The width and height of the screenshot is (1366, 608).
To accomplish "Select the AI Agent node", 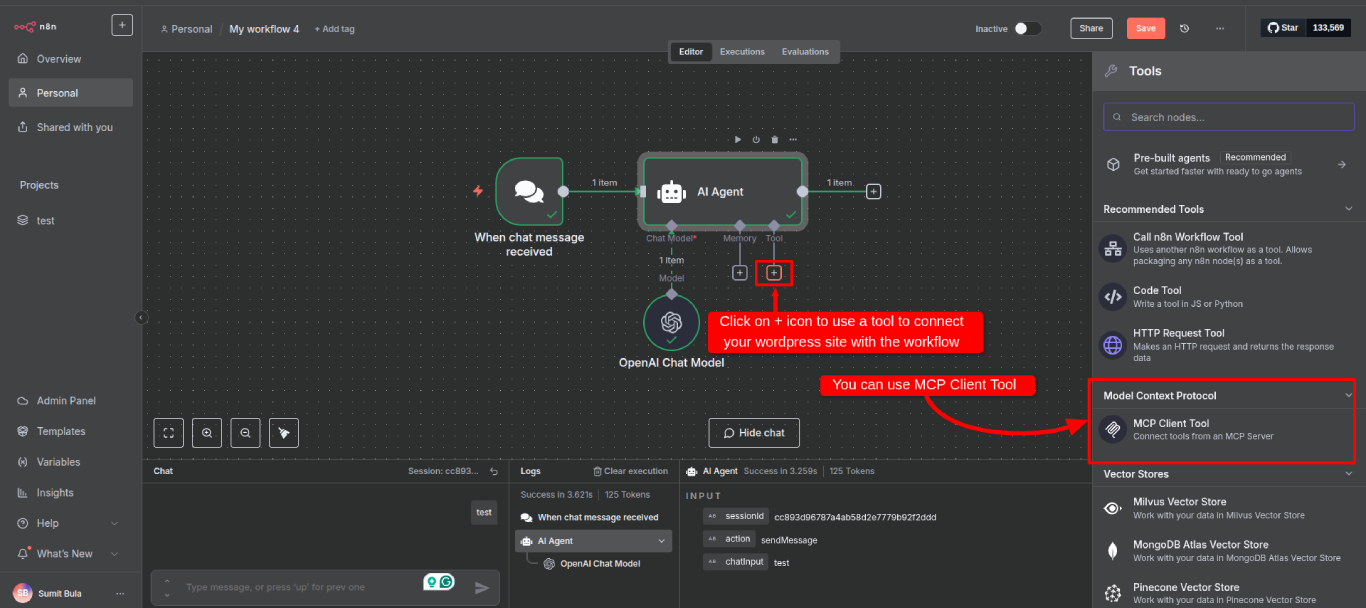I will (723, 191).
